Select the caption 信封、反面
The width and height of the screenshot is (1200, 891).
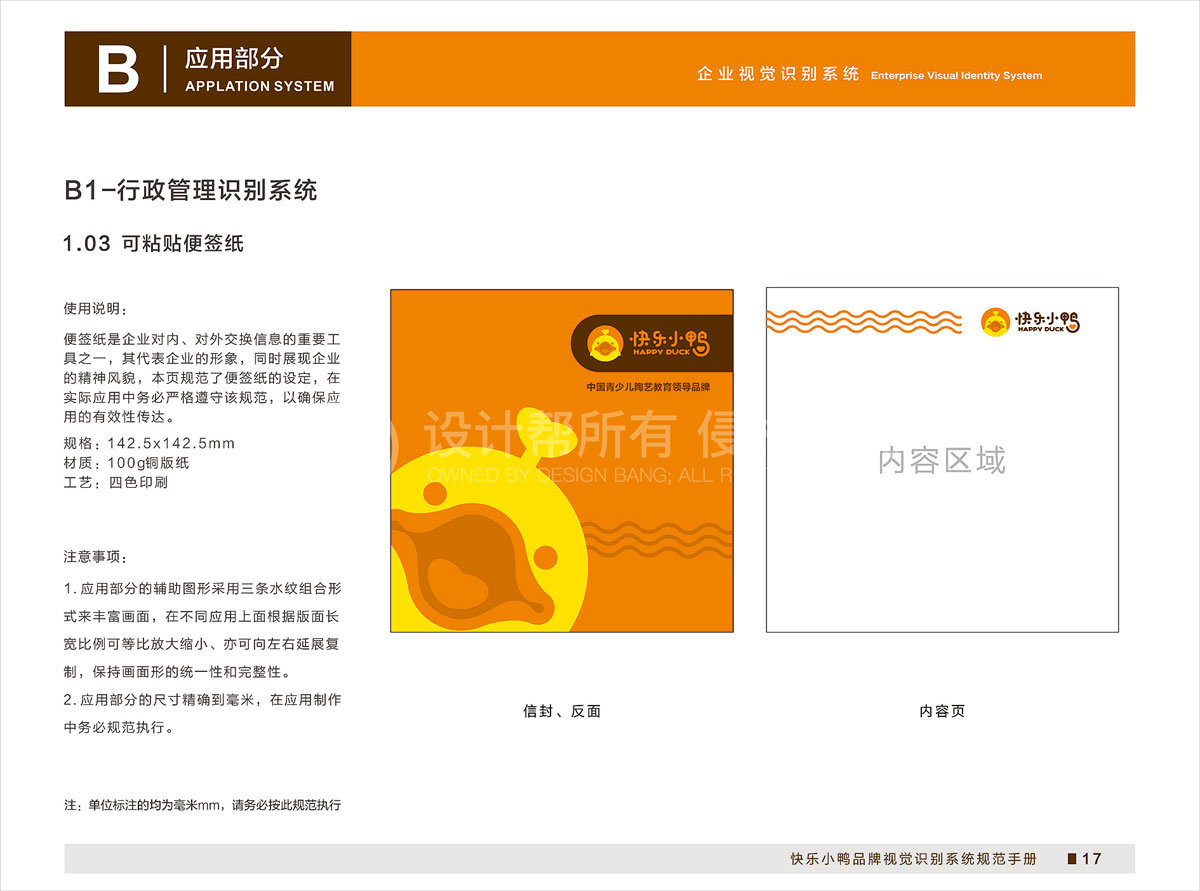click(x=562, y=712)
